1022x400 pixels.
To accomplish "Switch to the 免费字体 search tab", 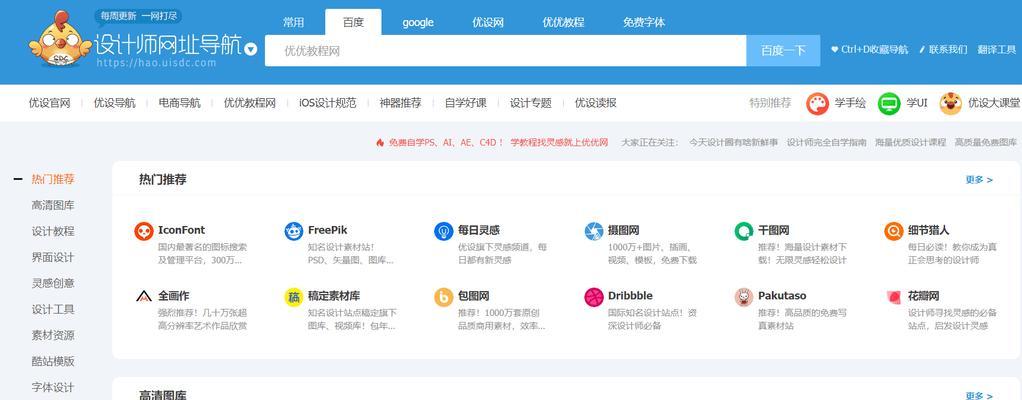I will point(644,22).
